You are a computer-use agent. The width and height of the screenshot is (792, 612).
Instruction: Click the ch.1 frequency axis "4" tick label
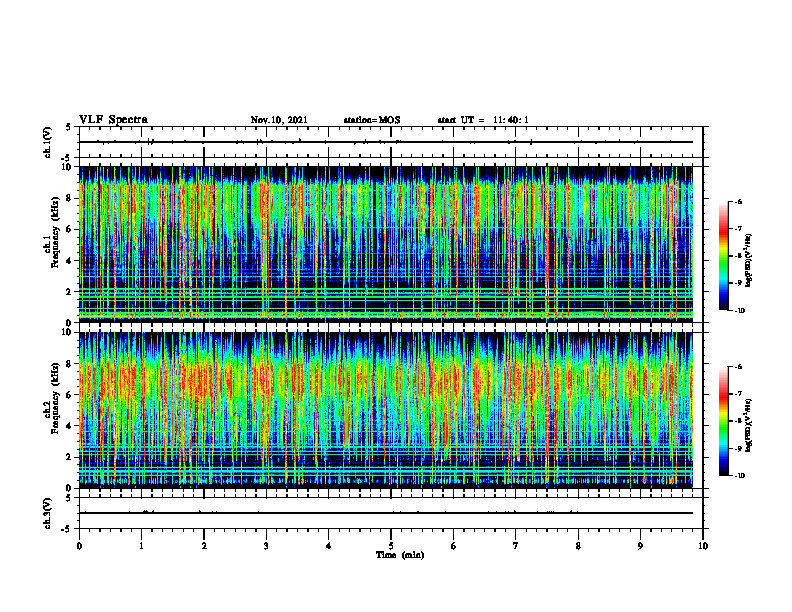click(x=69, y=261)
